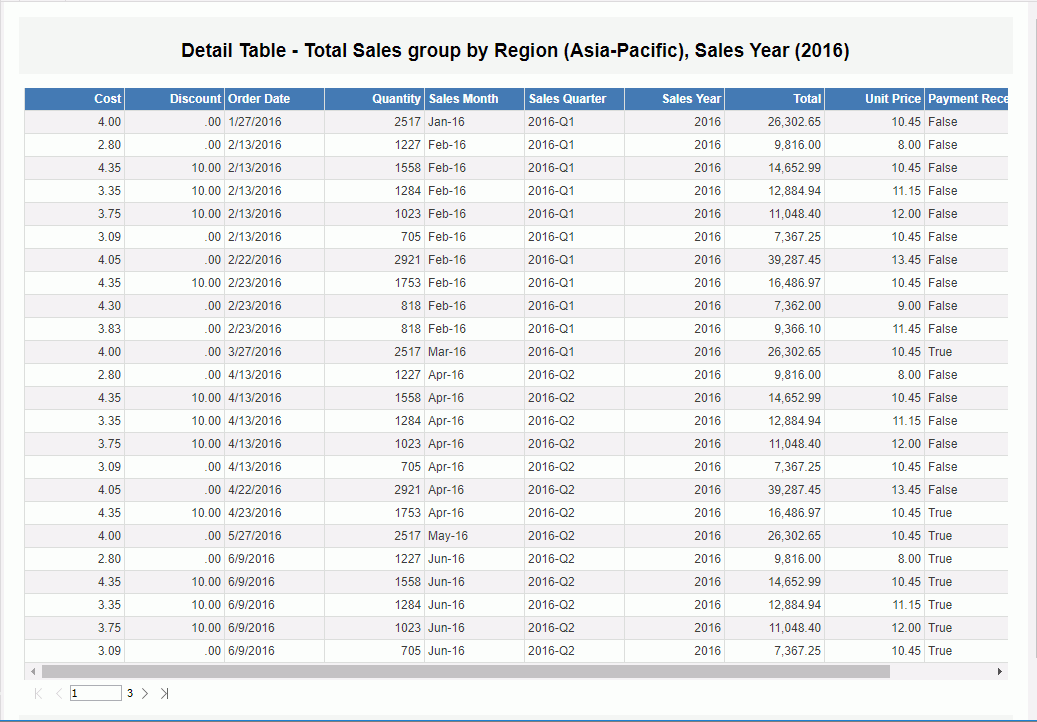Click the horizontal scrollbar right arrow

click(x=999, y=672)
